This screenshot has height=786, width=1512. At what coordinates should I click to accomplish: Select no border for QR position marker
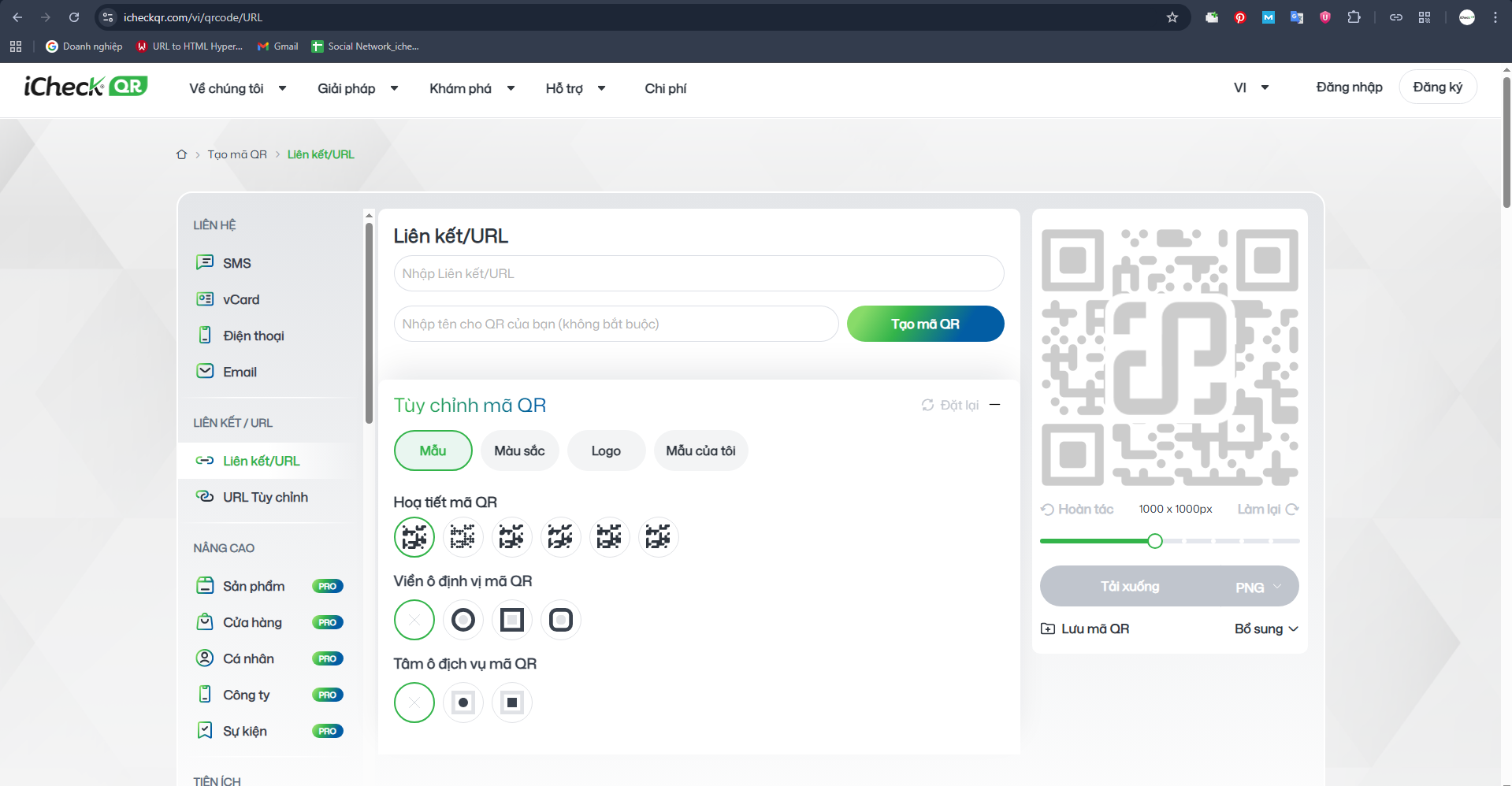[414, 620]
